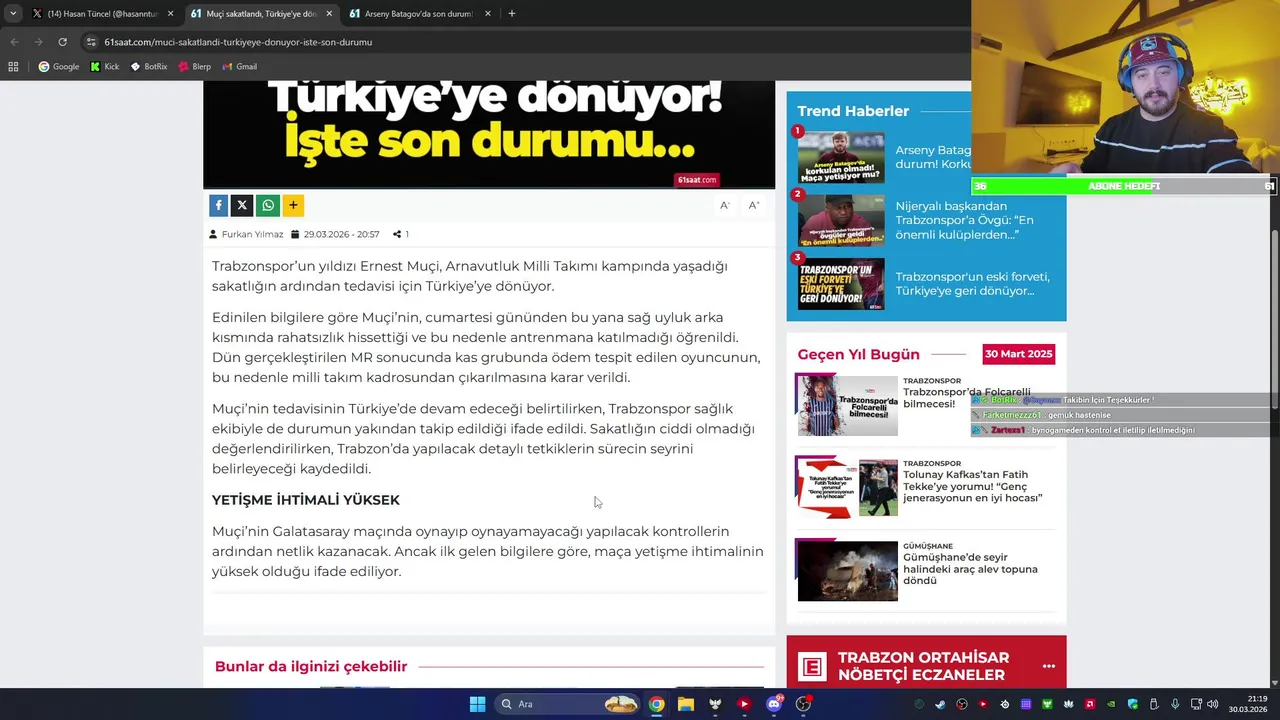Open Discord from the taskbar
1280x720 pixels.
pos(774,704)
